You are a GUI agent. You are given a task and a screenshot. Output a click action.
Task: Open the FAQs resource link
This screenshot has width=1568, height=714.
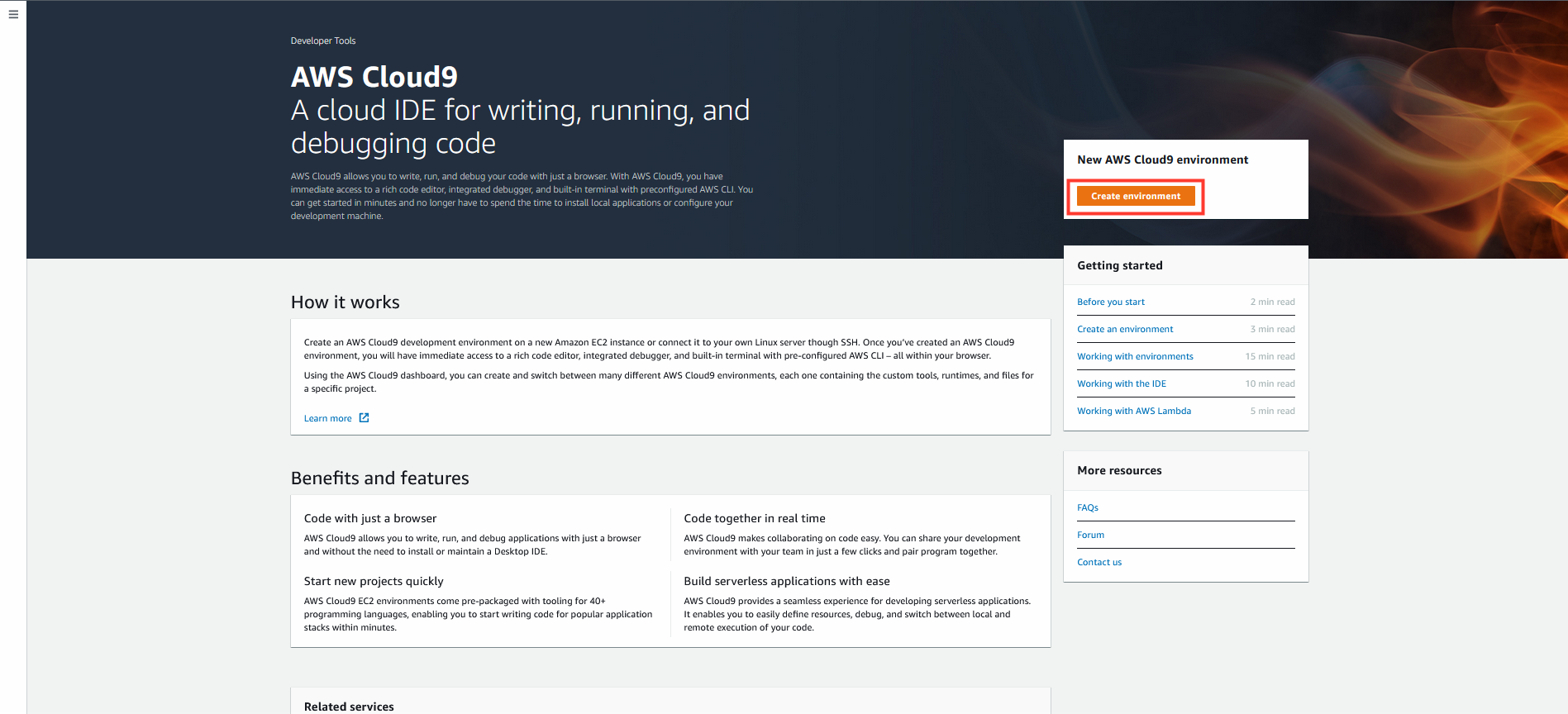[1087, 507]
